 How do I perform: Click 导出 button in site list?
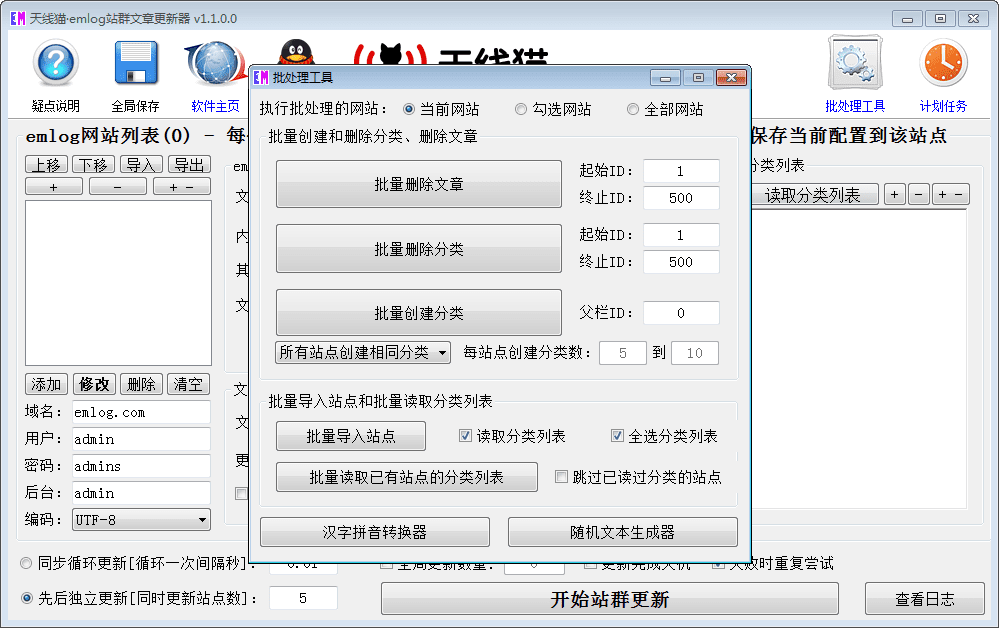(x=189, y=165)
